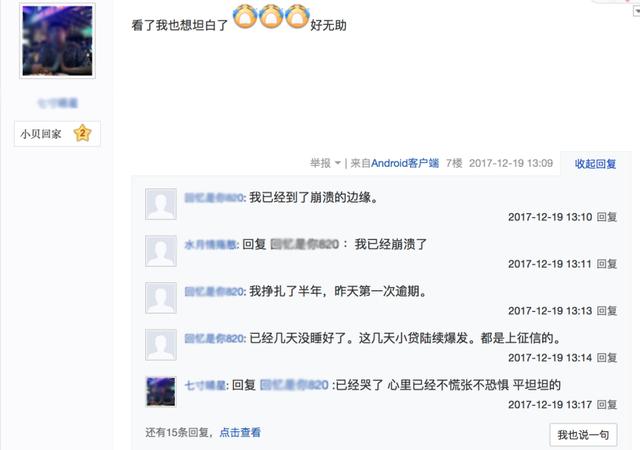This screenshot has height=450, width=640.
Task: Reply to the 13:13 comment
Action: click(x=607, y=311)
